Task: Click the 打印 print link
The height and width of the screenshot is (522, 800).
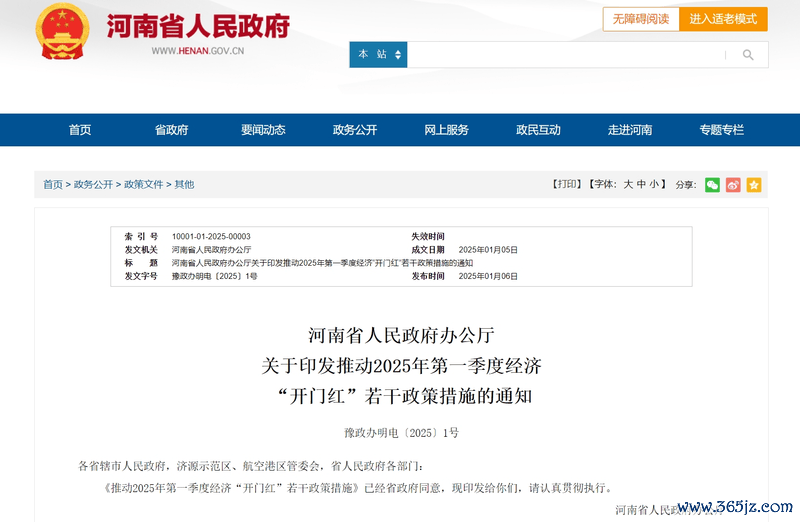Action: click(x=567, y=184)
